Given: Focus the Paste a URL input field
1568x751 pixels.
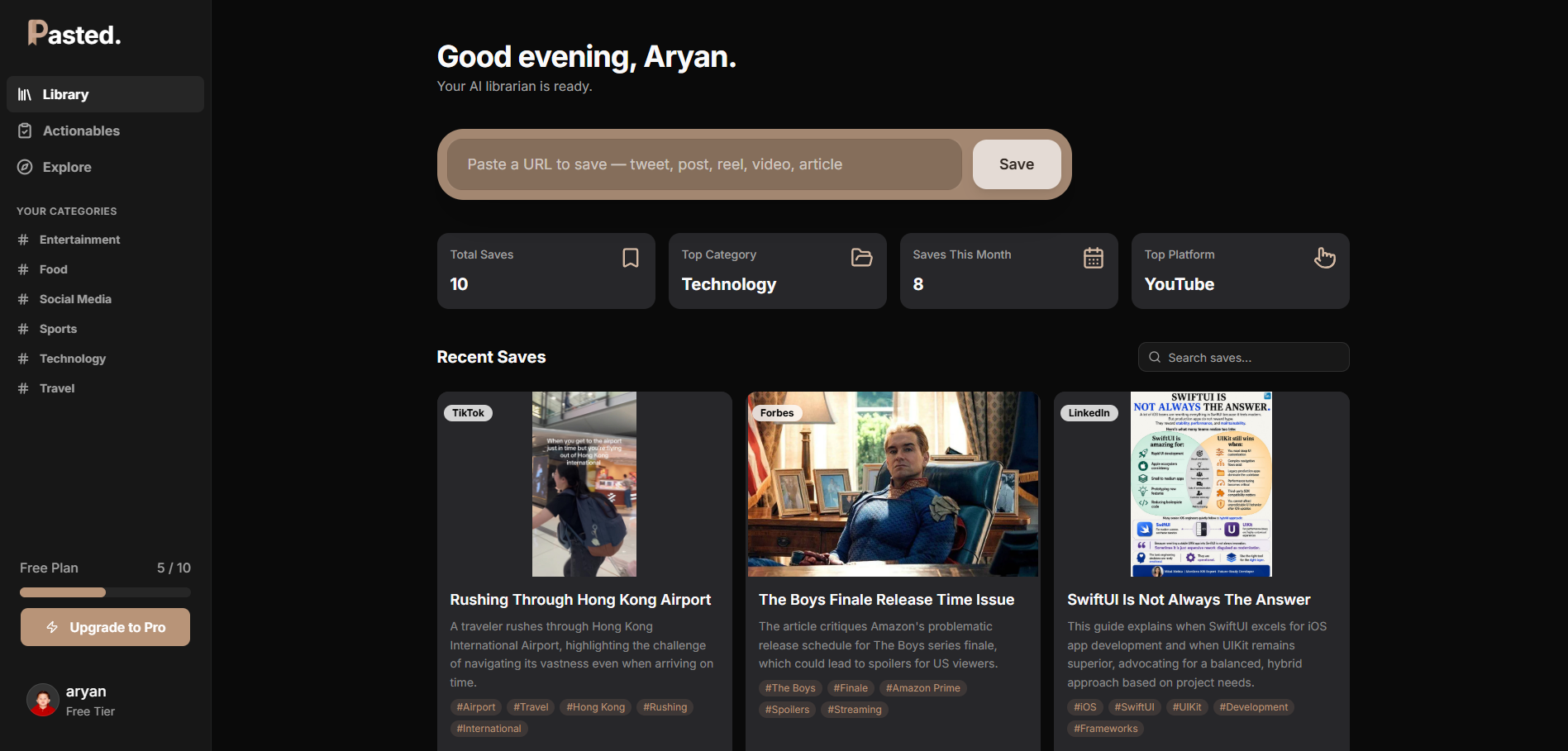Looking at the screenshot, I should (704, 164).
